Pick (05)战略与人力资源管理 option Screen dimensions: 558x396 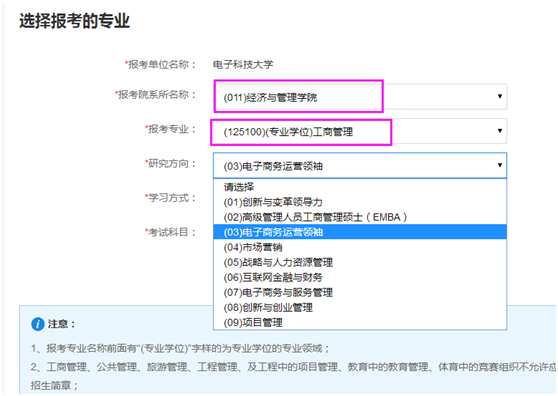tap(360, 262)
